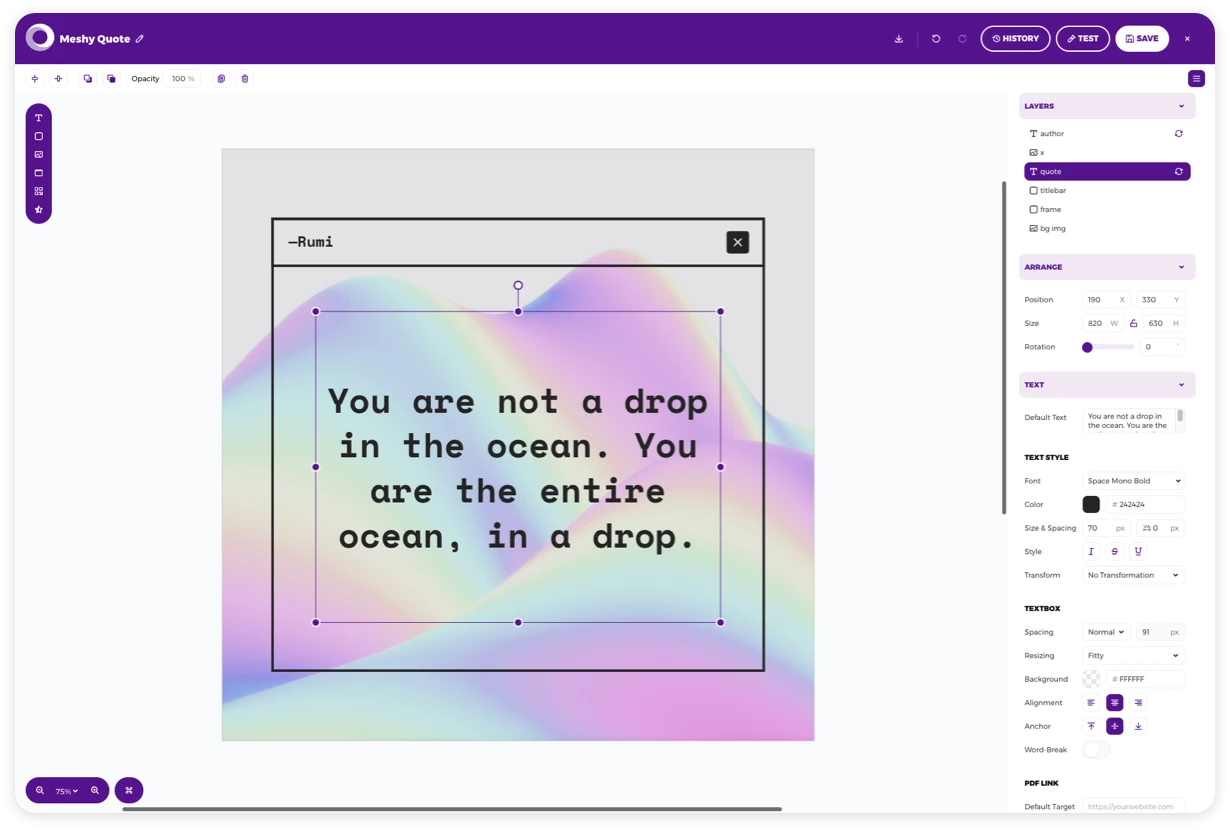Open the 75% zoom level dropdown
1230x830 pixels.
click(x=67, y=791)
